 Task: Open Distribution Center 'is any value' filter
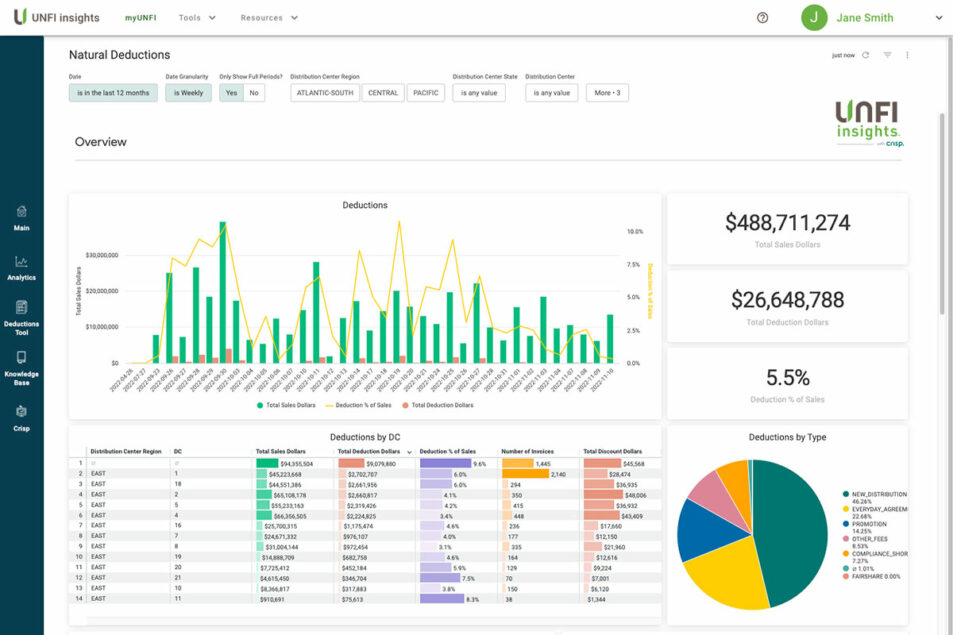[x=552, y=93]
